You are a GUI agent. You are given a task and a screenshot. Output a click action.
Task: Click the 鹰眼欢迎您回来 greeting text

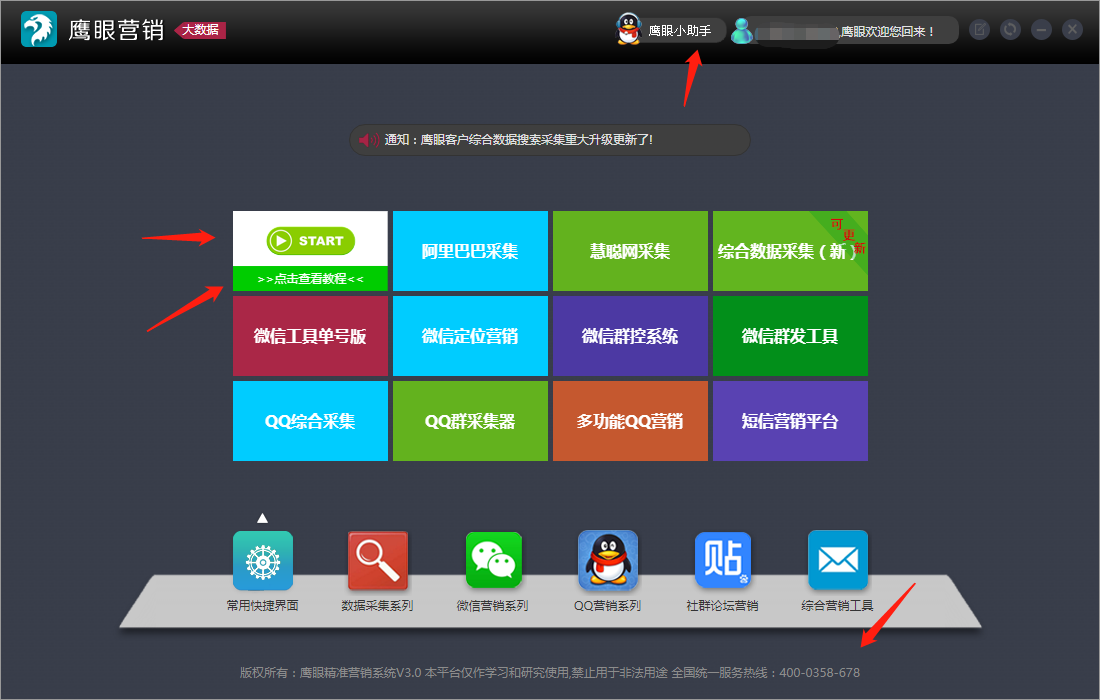coord(887,32)
